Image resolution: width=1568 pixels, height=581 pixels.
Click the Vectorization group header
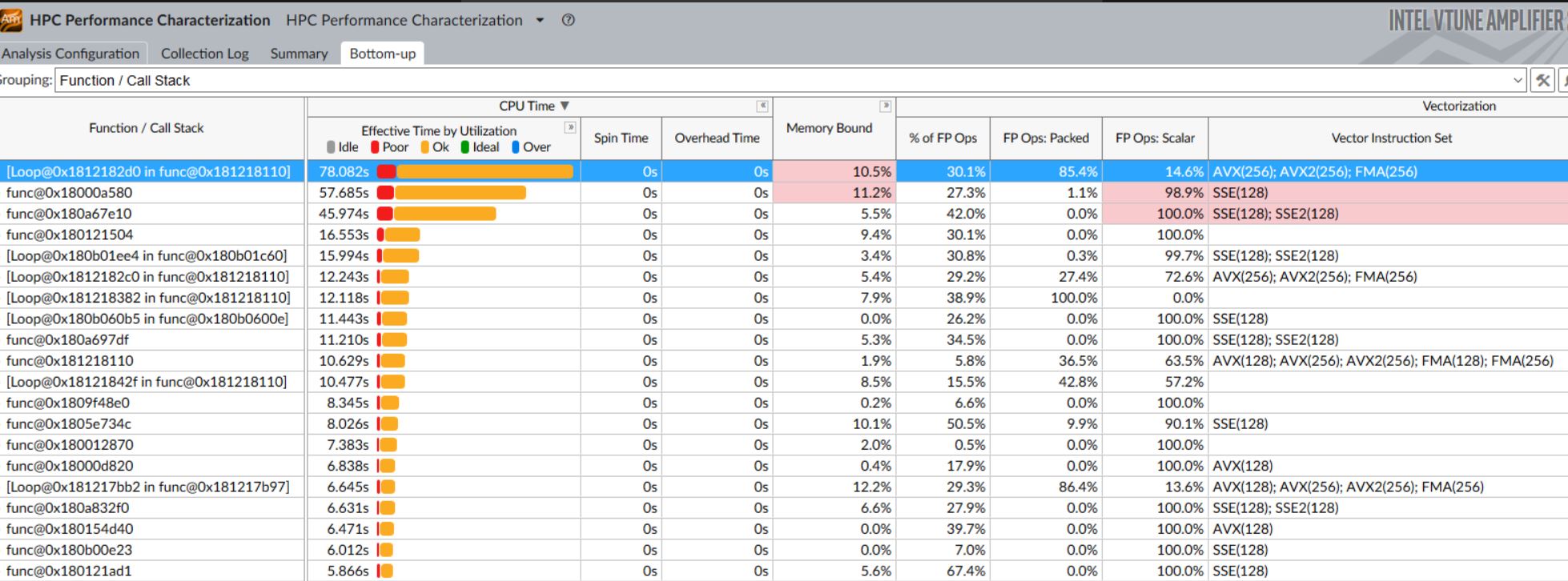point(1458,106)
